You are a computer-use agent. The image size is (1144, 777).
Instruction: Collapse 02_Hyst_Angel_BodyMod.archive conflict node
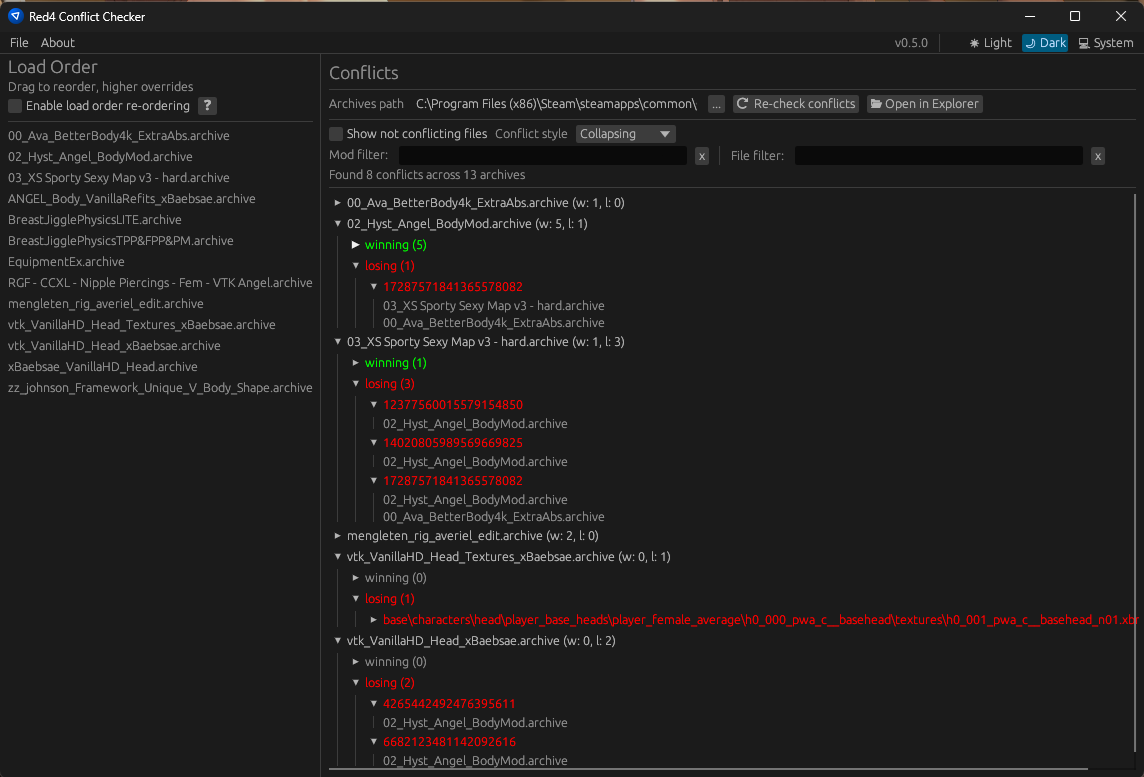338,224
